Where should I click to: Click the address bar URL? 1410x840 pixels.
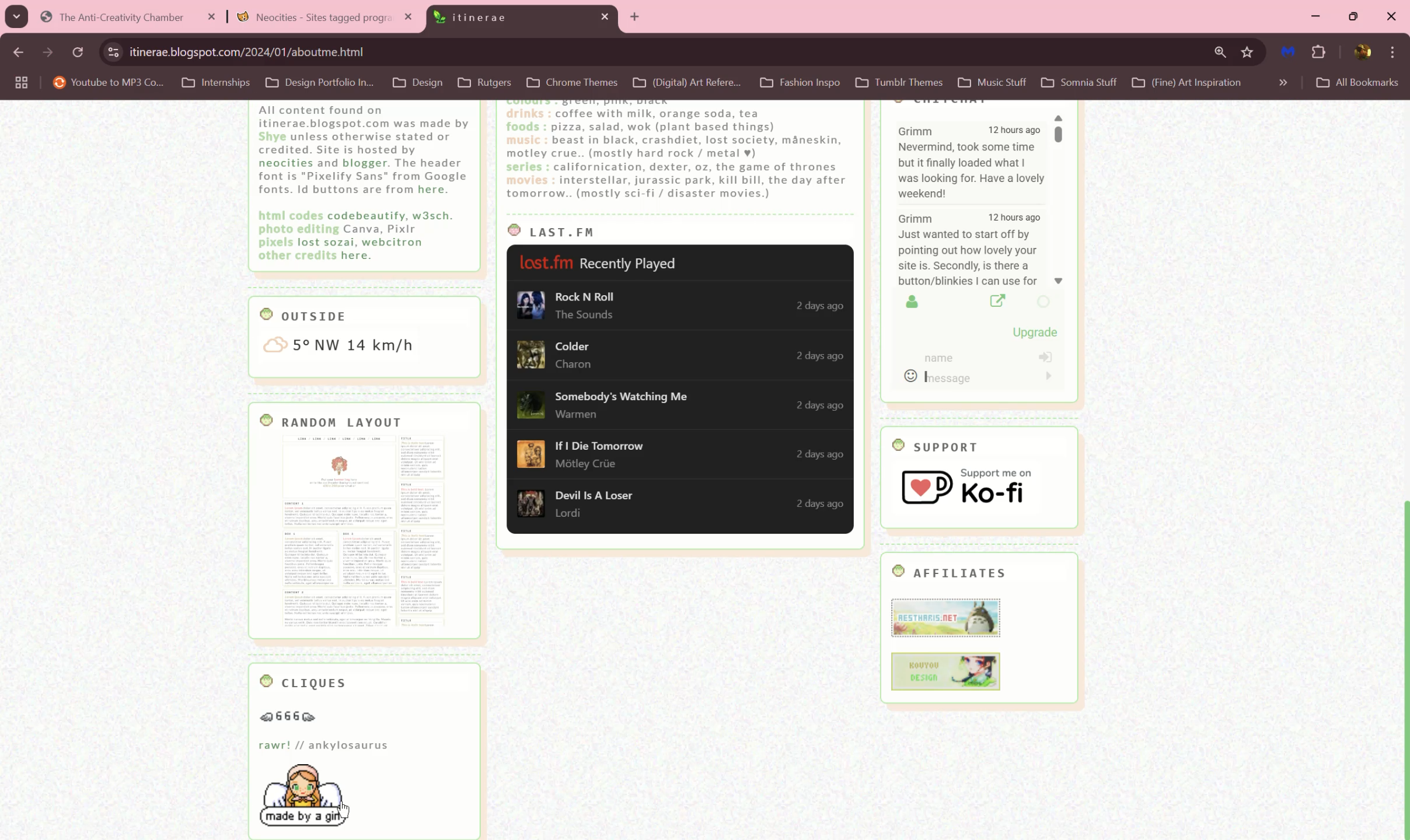click(x=246, y=52)
